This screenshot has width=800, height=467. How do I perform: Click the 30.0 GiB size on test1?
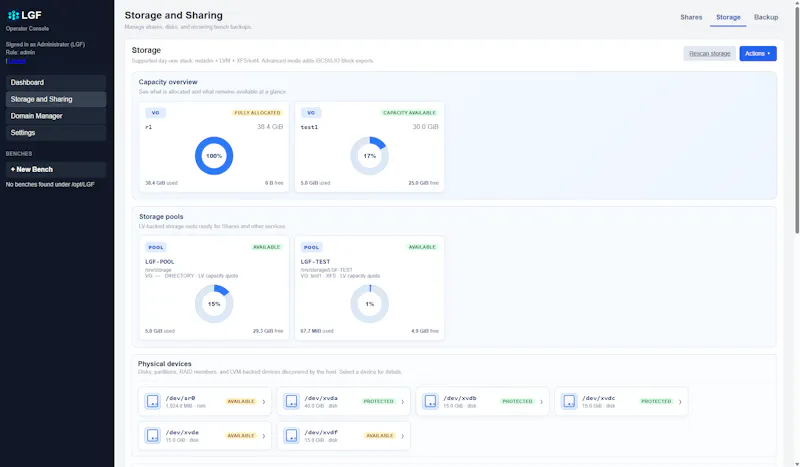pyautogui.click(x=425, y=127)
